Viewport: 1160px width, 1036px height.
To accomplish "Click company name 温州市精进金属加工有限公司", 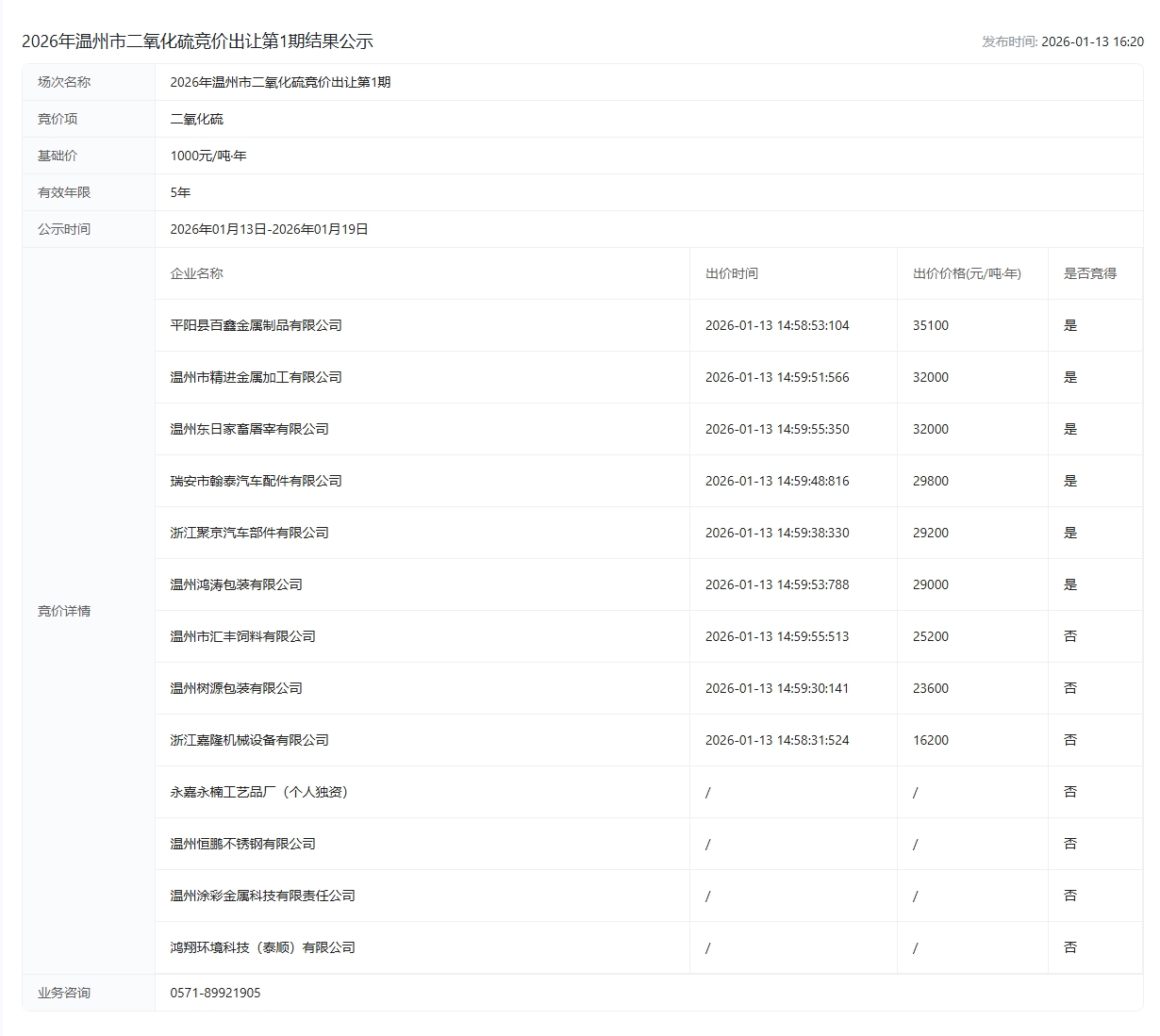I will (x=256, y=377).
